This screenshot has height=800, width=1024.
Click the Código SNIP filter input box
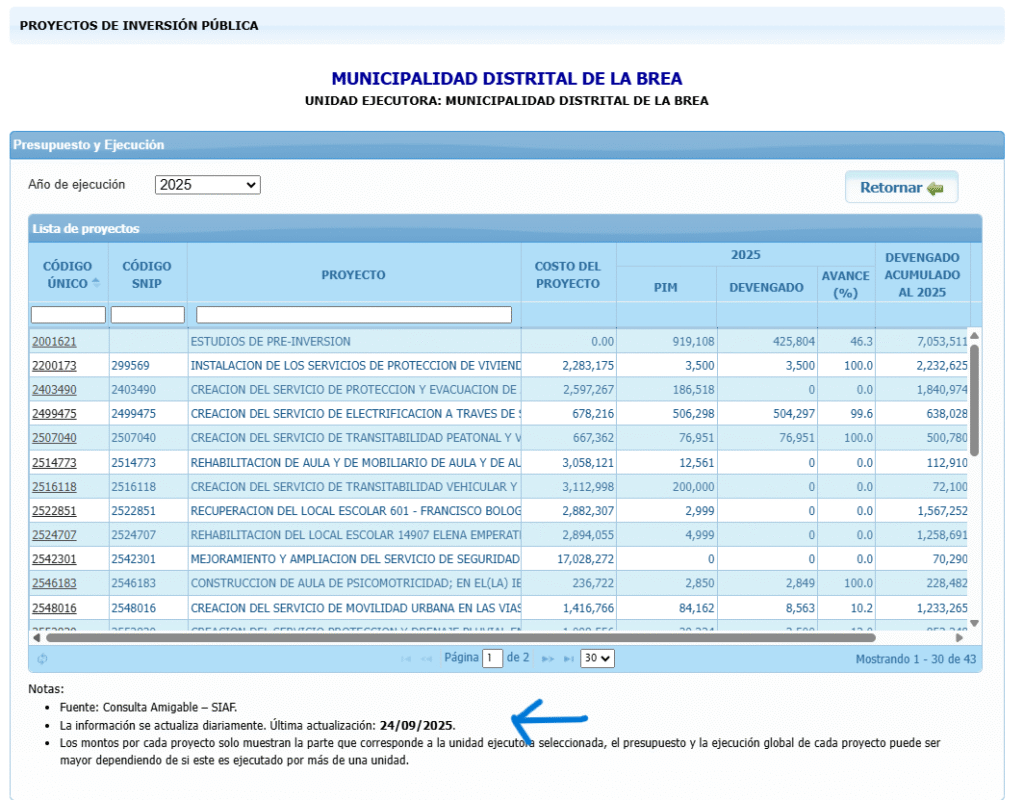(x=148, y=315)
